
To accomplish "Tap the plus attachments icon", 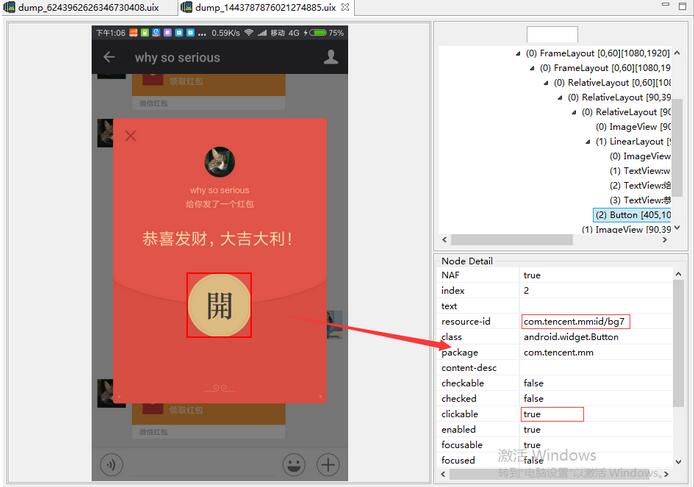I will 328,464.
